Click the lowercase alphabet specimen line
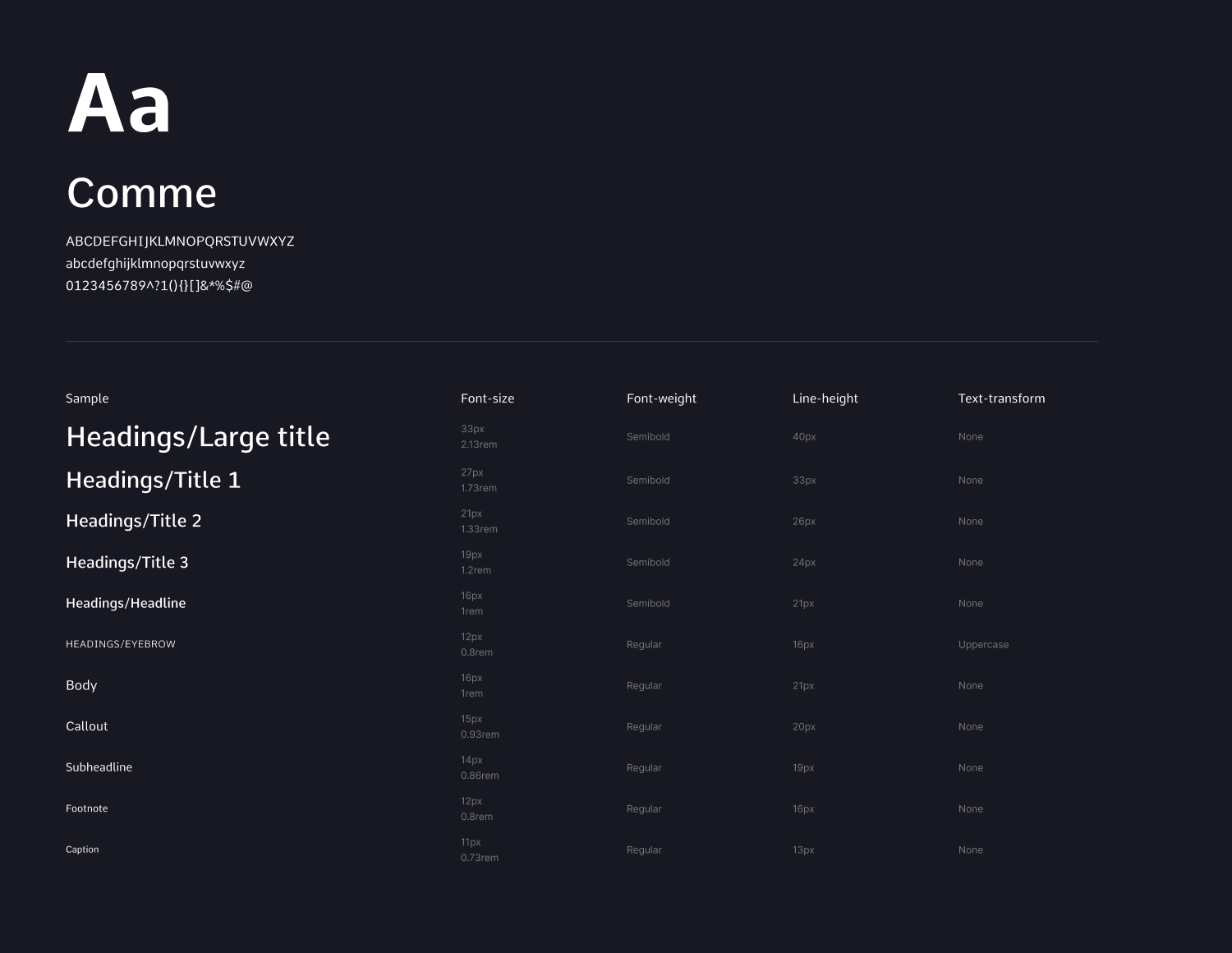Viewport: 1232px width, 953px height. [155, 264]
